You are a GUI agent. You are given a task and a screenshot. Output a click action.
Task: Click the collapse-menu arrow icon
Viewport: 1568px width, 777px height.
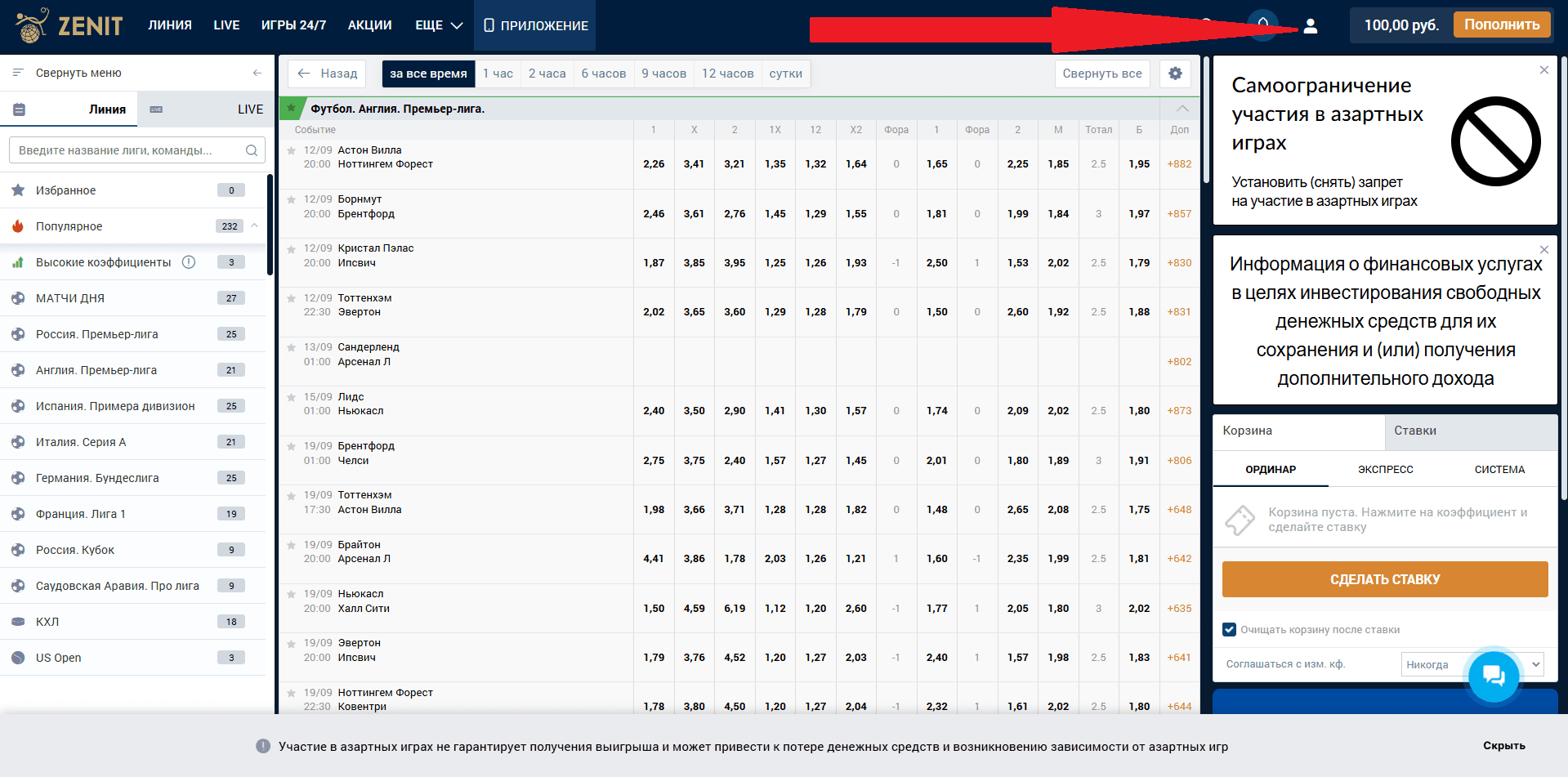[257, 73]
